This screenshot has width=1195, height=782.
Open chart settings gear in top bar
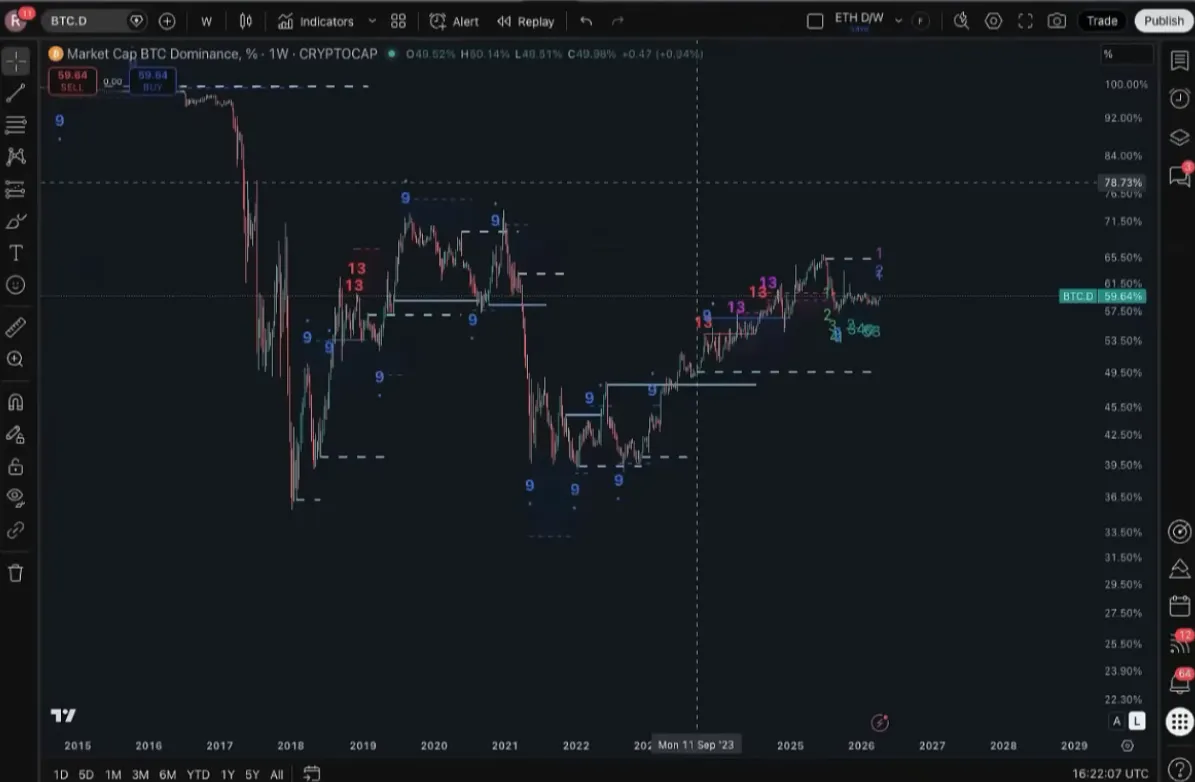tap(993, 21)
